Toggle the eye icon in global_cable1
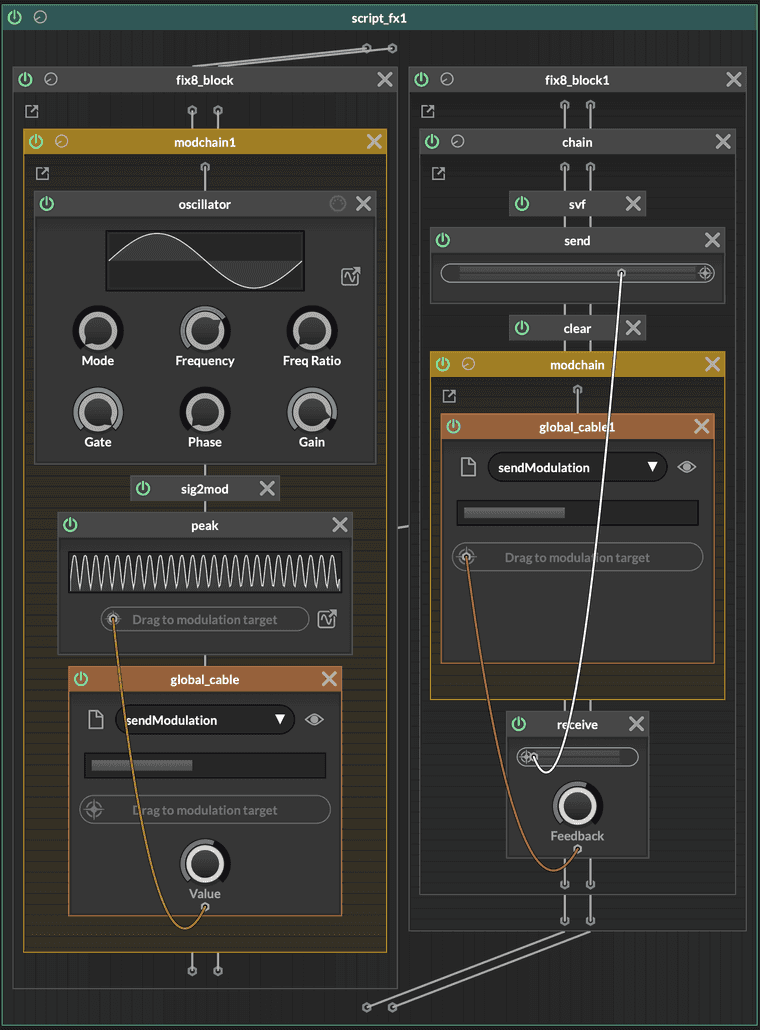Viewport: 760px width, 1030px height. point(686,467)
